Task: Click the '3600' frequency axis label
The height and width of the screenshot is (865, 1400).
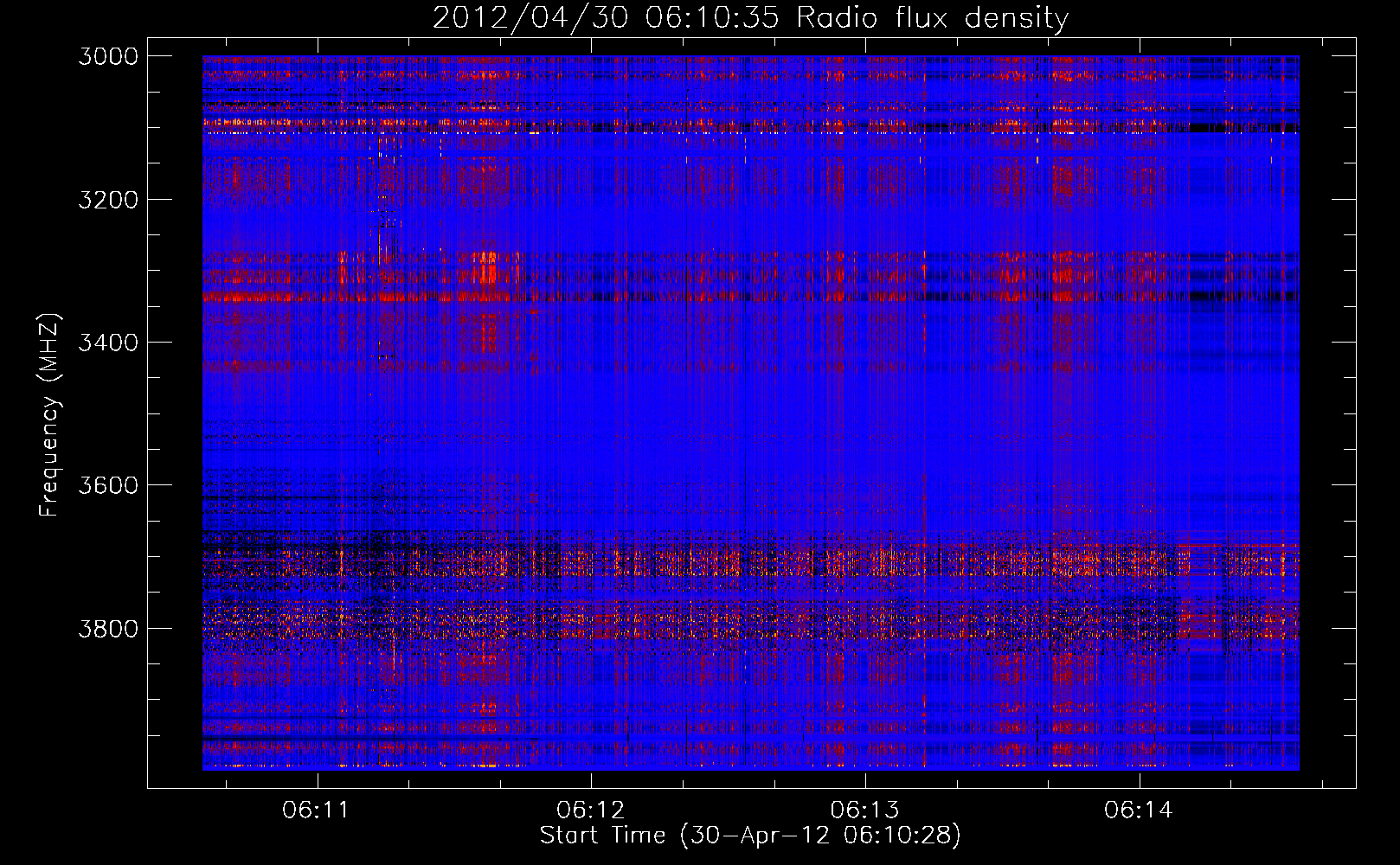Action: coord(108,485)
